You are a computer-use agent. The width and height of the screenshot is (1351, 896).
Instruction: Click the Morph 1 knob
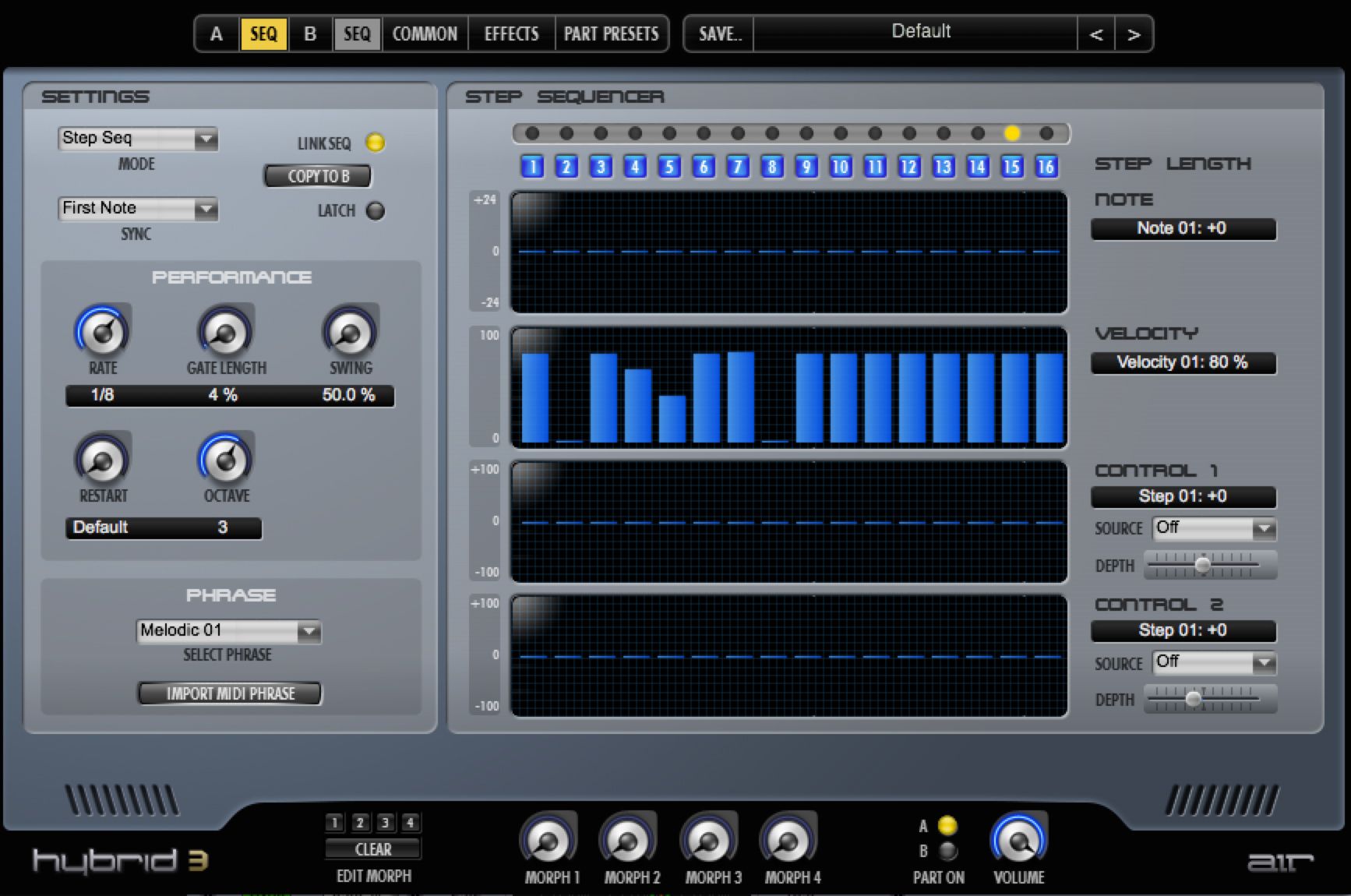click(x=549, y=841)
